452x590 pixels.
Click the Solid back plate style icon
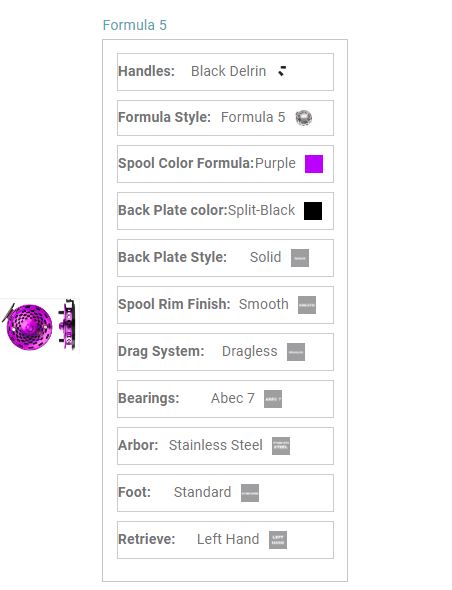click(300, 258)
